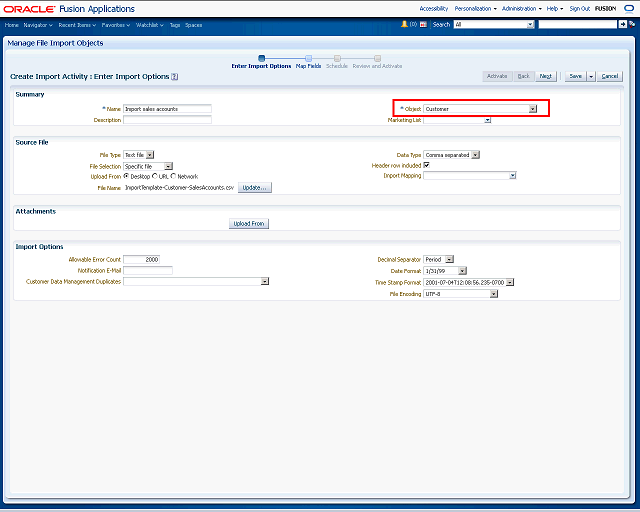
Task: Click the Manage File Import Objects title
Action: coord(55,43)
